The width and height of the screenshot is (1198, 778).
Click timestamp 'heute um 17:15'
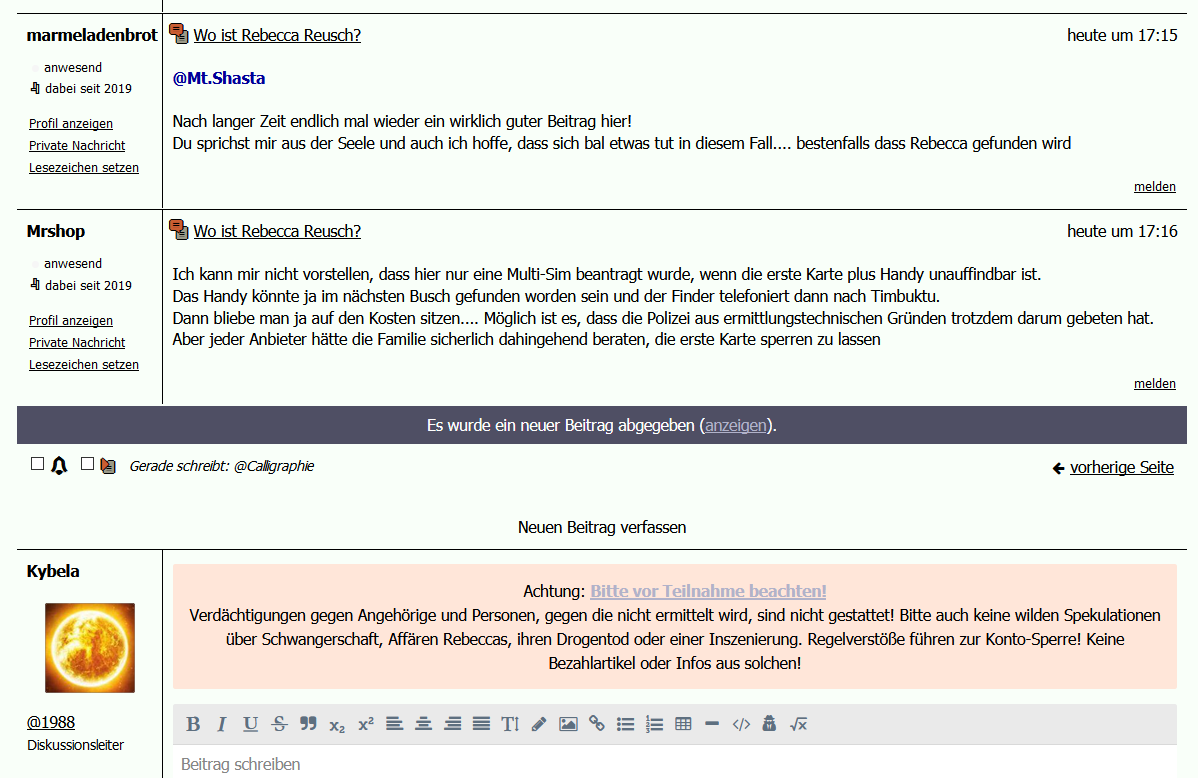click(x=1122, y=35)
